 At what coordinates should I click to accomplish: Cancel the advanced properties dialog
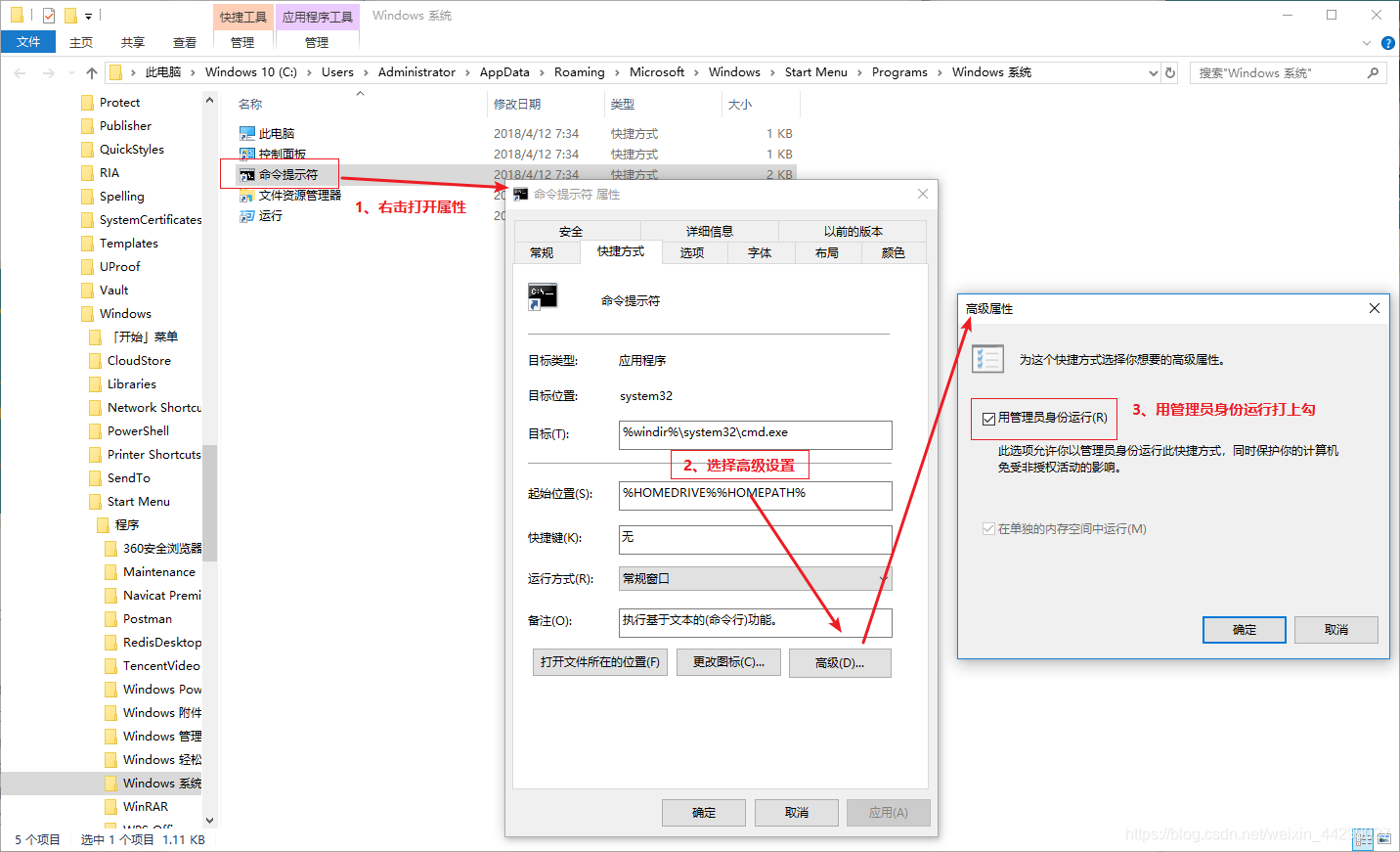point(1336,630)
